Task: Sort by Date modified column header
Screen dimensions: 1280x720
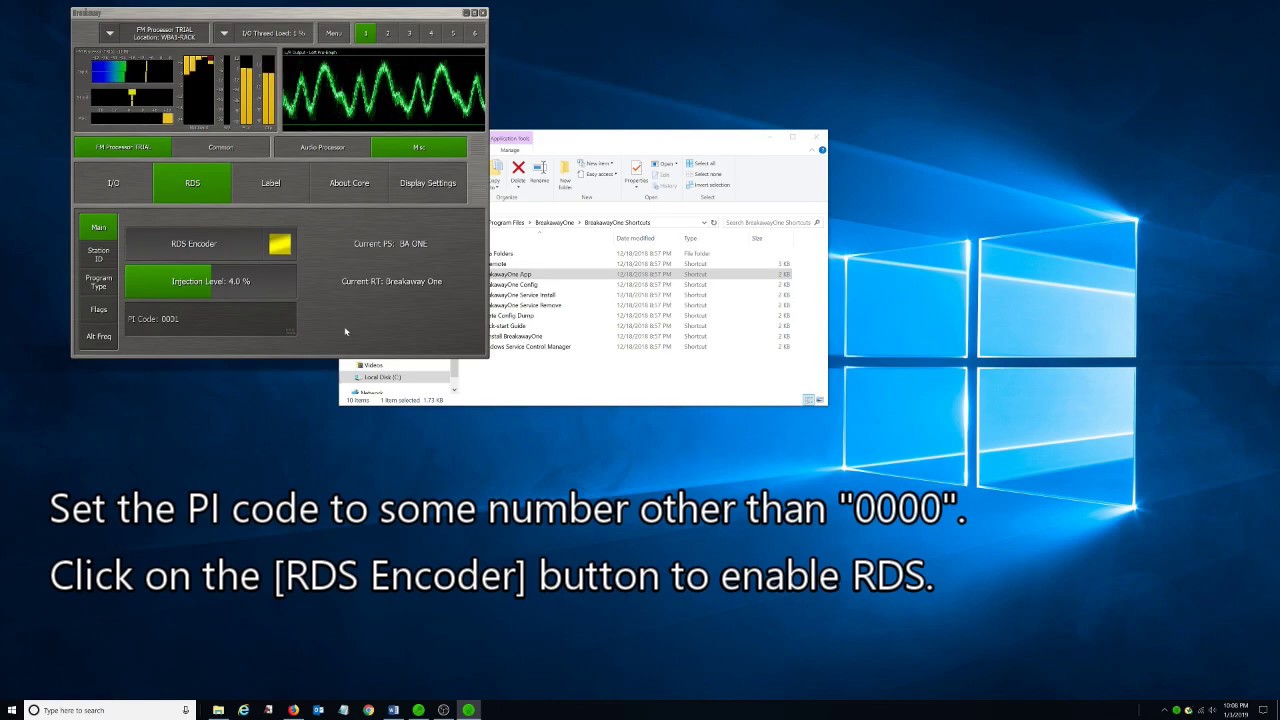Action: [x=635, y=238]
